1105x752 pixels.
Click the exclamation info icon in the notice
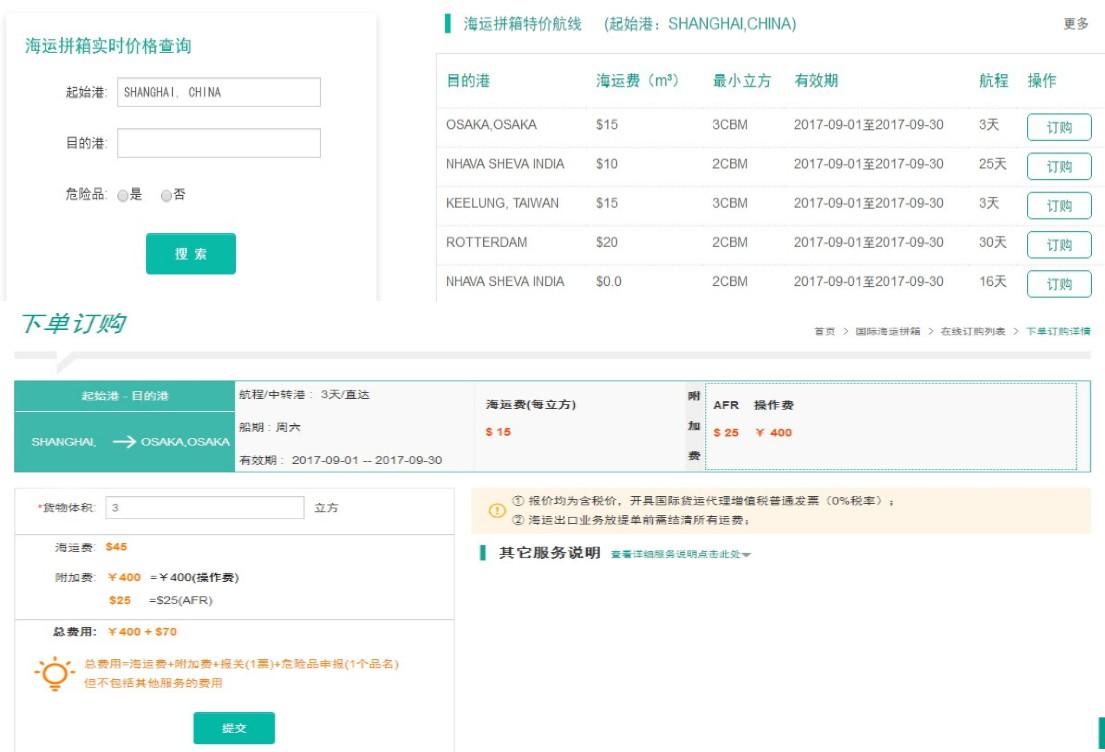497,510
